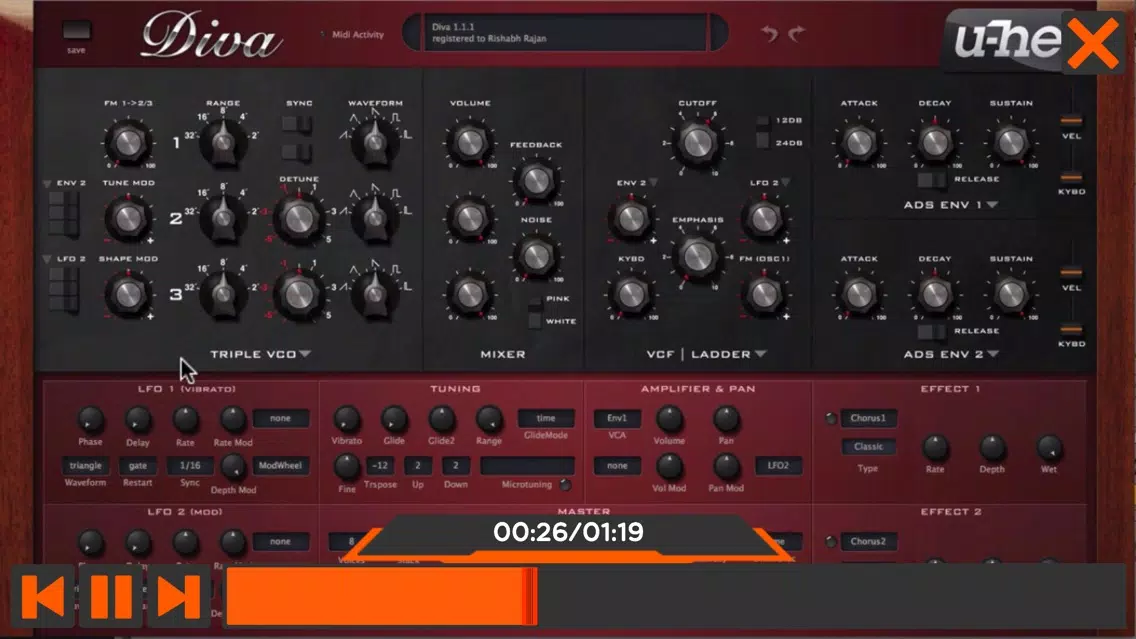Image resolution: width=1136 pixels, height=639 pixels.
Task: Click the Feedback knob in Mixer
Action: (536, 180)
